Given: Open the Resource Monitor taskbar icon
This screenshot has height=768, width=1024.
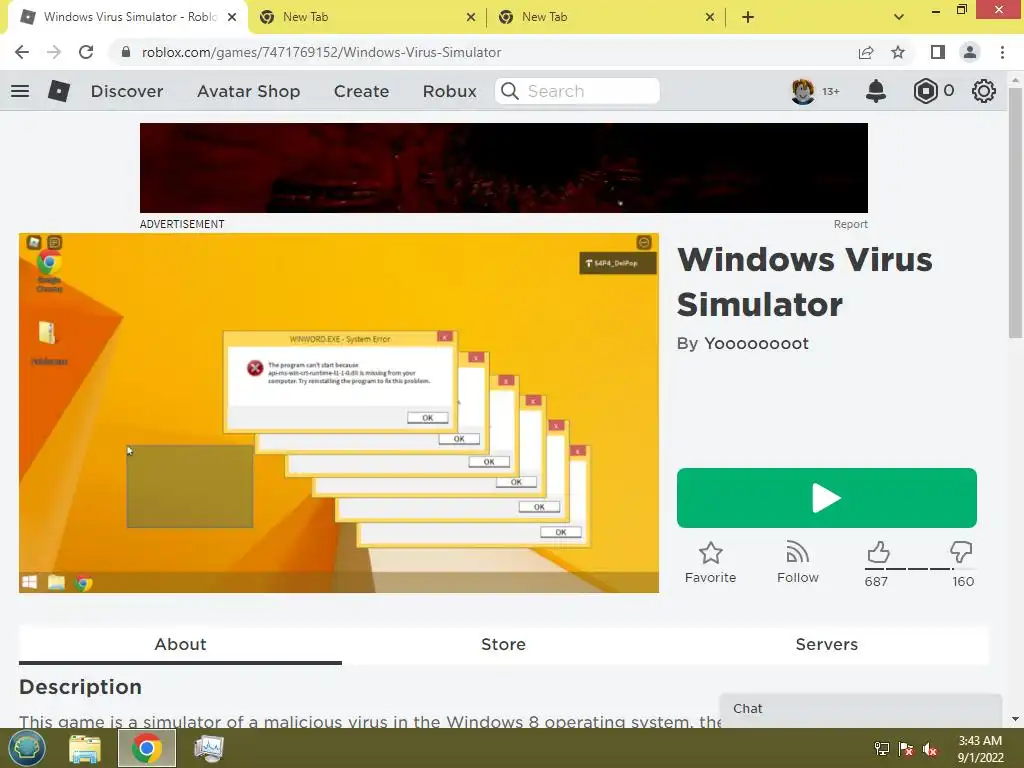Looking at the screenshot, I should click(209, 748).
